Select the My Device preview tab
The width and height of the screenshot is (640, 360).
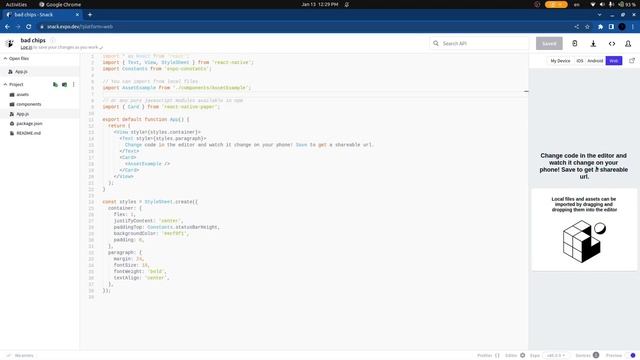560,61
